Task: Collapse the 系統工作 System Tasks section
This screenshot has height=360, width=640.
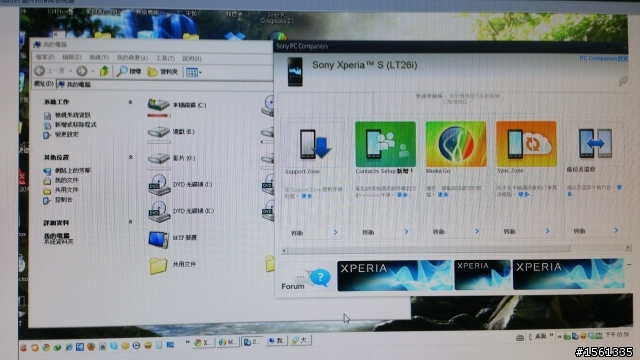Action: 130,102
